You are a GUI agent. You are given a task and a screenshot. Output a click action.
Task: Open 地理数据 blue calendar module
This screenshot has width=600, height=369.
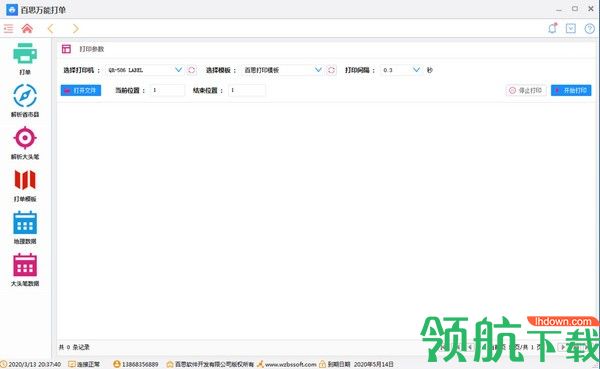point(25,228)
